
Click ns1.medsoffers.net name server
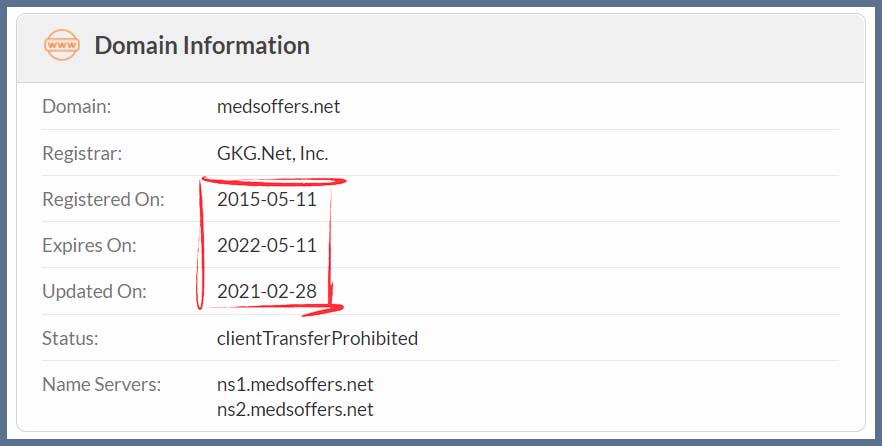pos(295,385)
